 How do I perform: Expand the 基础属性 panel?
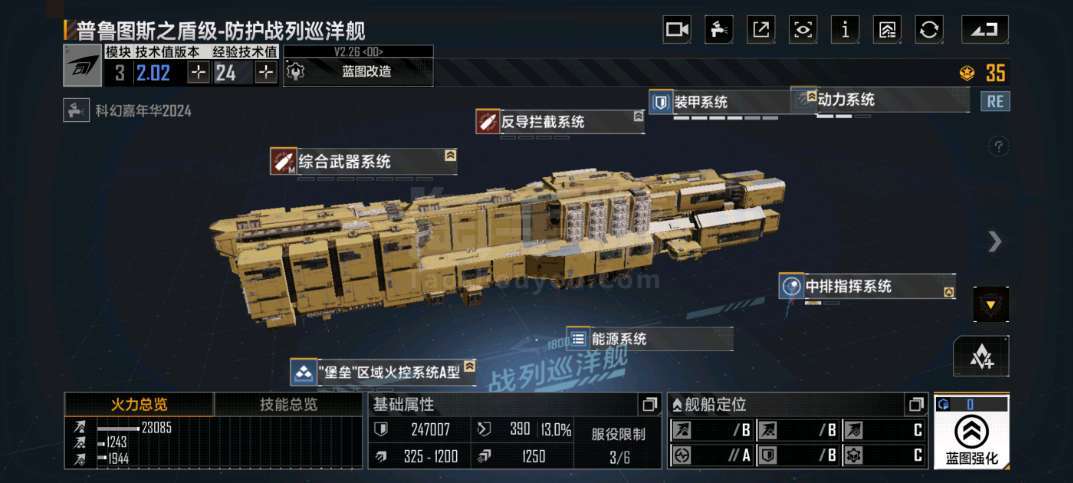point(649,405)
